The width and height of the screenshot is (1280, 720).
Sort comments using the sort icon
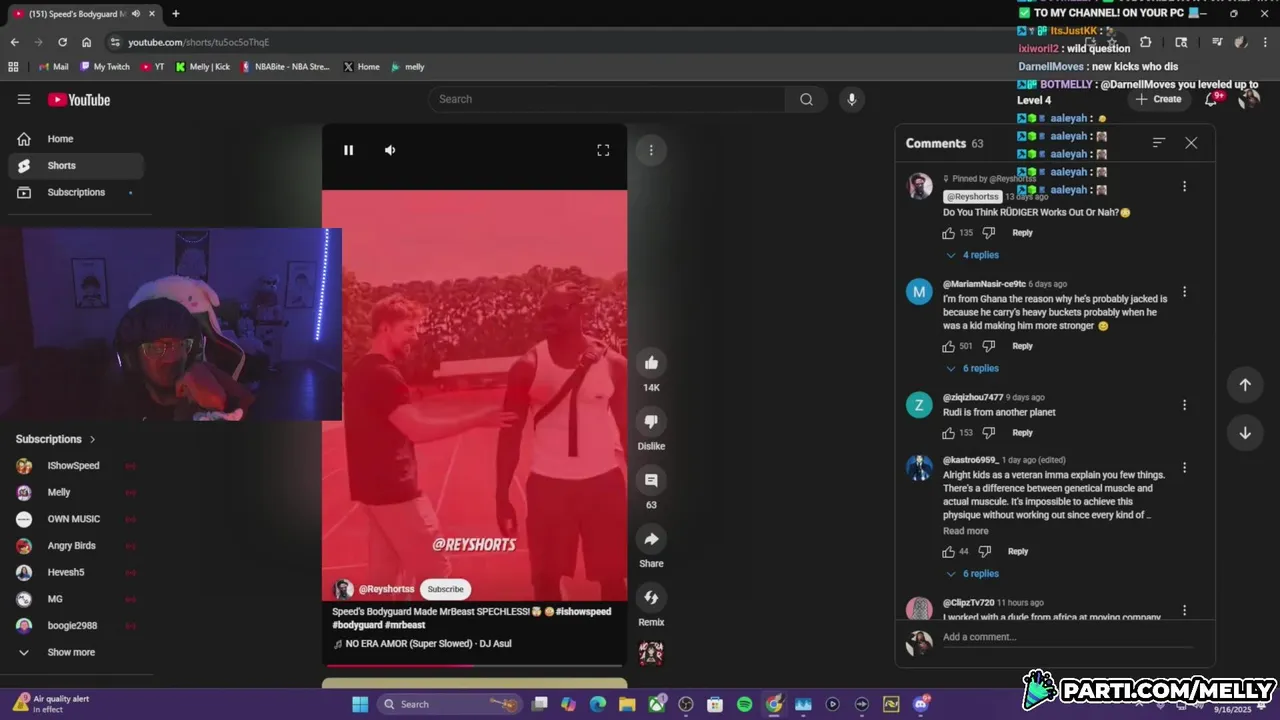coord(1159,143)
